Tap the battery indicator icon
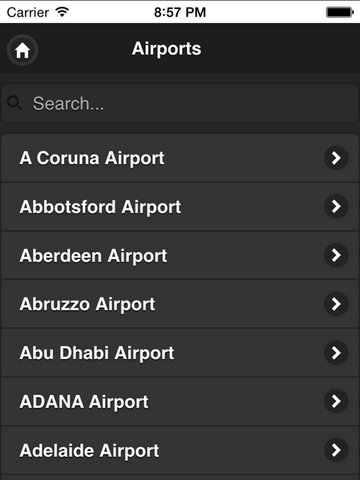The width and height of the screenshot is (360, 480). point(340,12)
